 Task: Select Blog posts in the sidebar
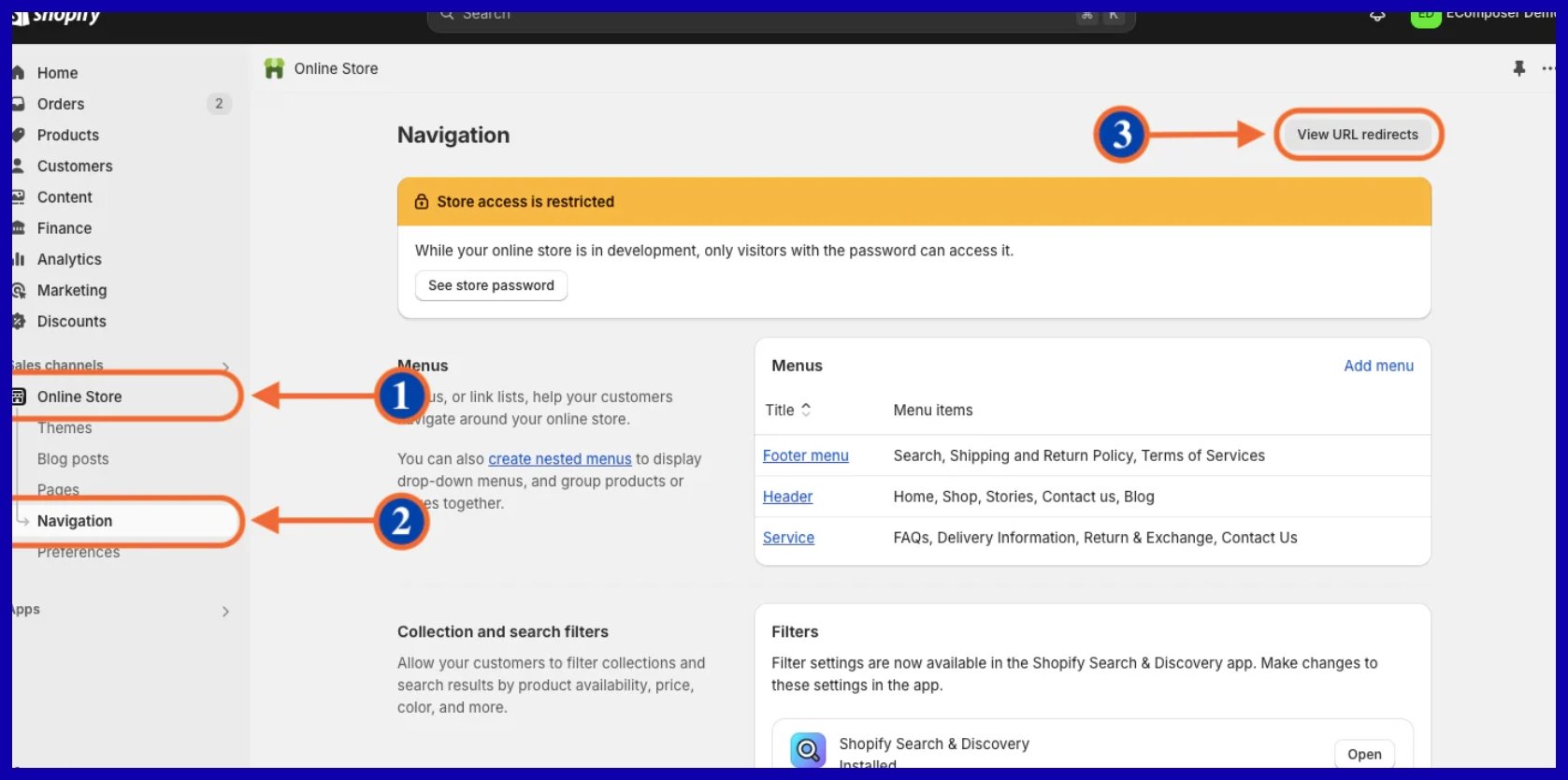click(73, 459)
